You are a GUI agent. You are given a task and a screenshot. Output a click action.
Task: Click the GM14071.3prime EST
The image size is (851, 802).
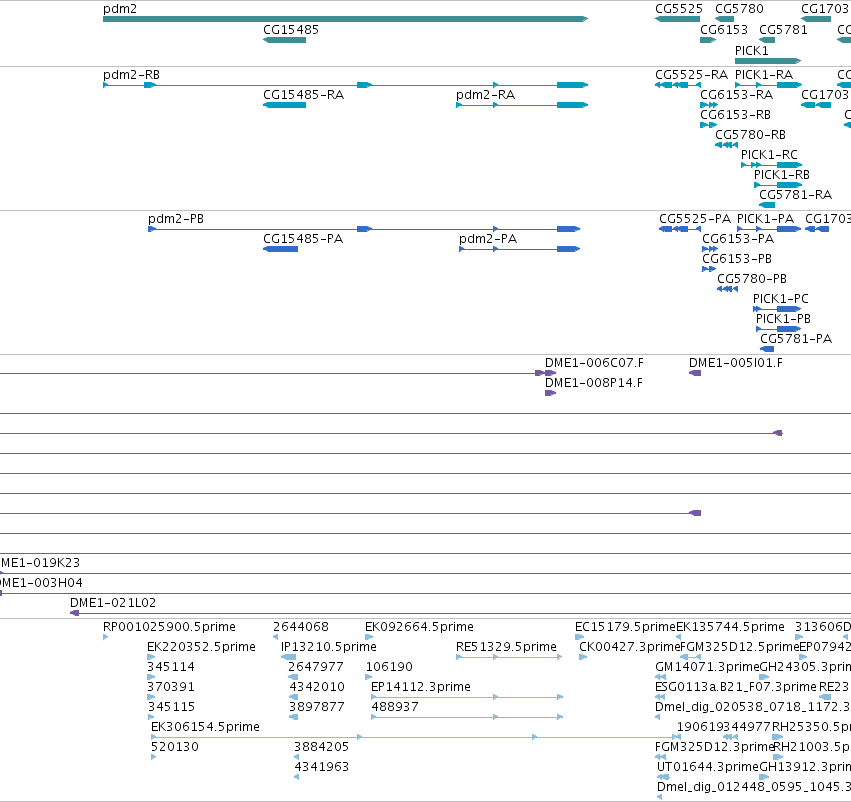pyautogui.click(x=661, y=677)
